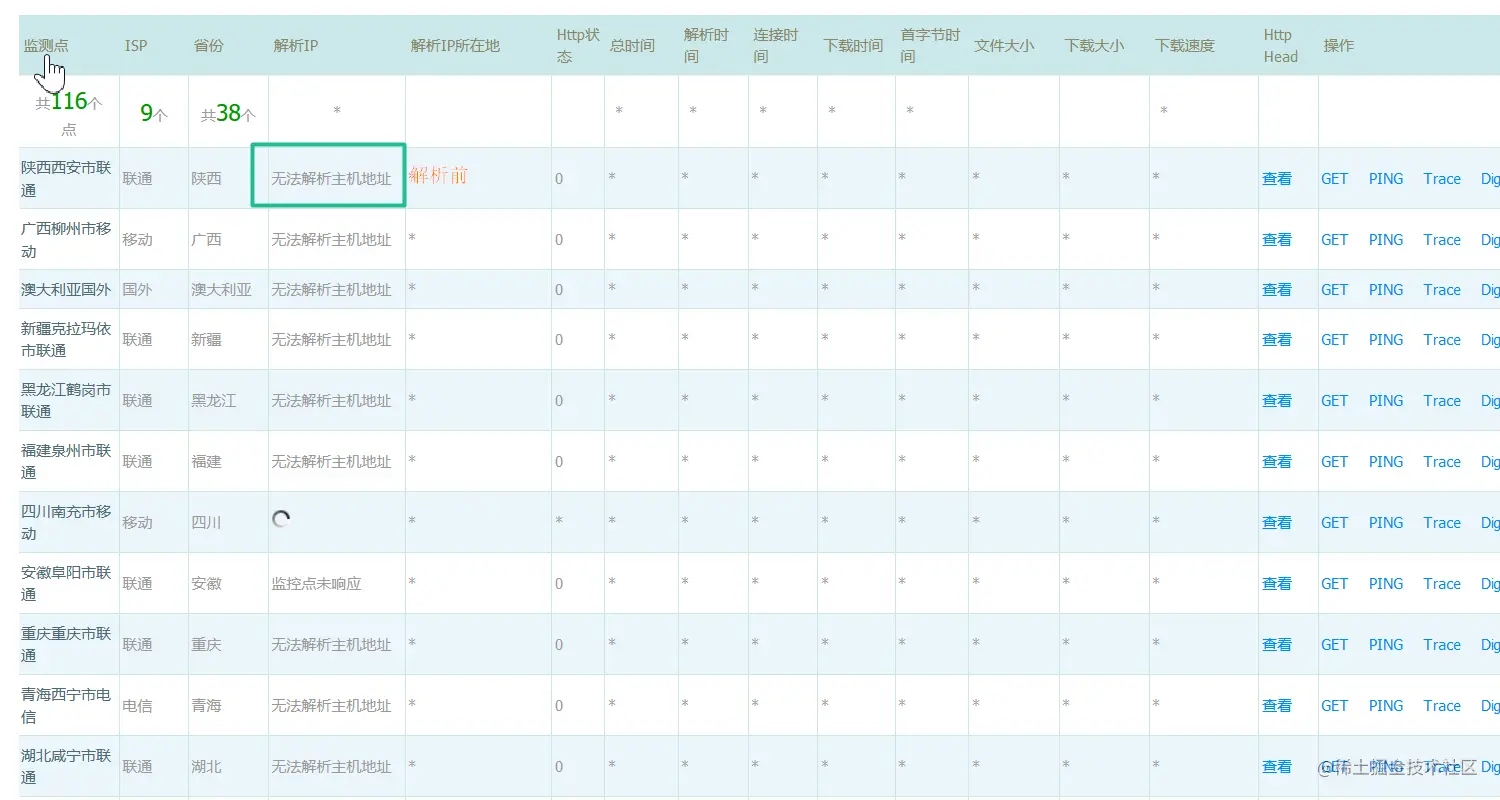Viewport: 1500px width, 800px height.
Task: Run PING for 广西柳州市移动 row
Action: (1386, 240)
